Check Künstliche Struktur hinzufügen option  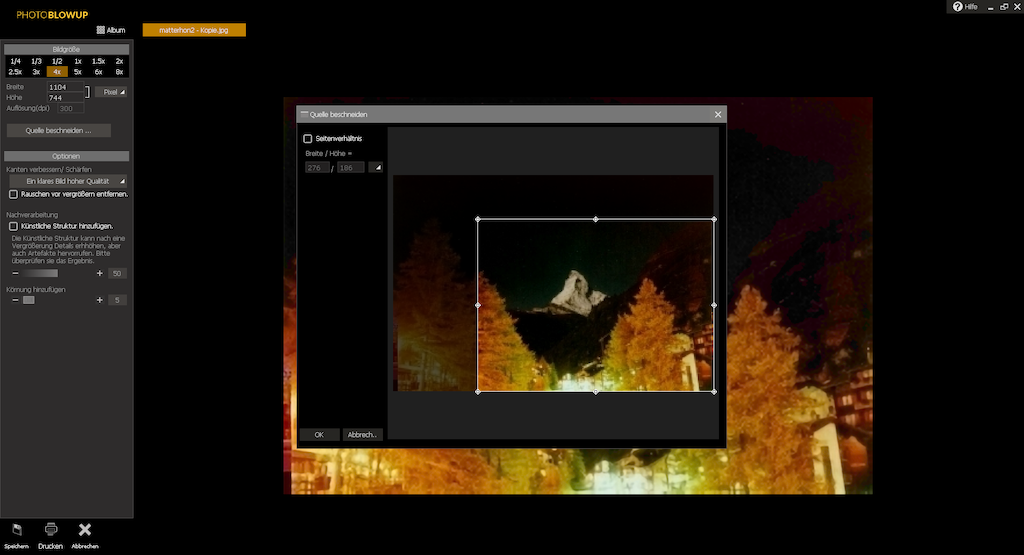click(13, 226)
